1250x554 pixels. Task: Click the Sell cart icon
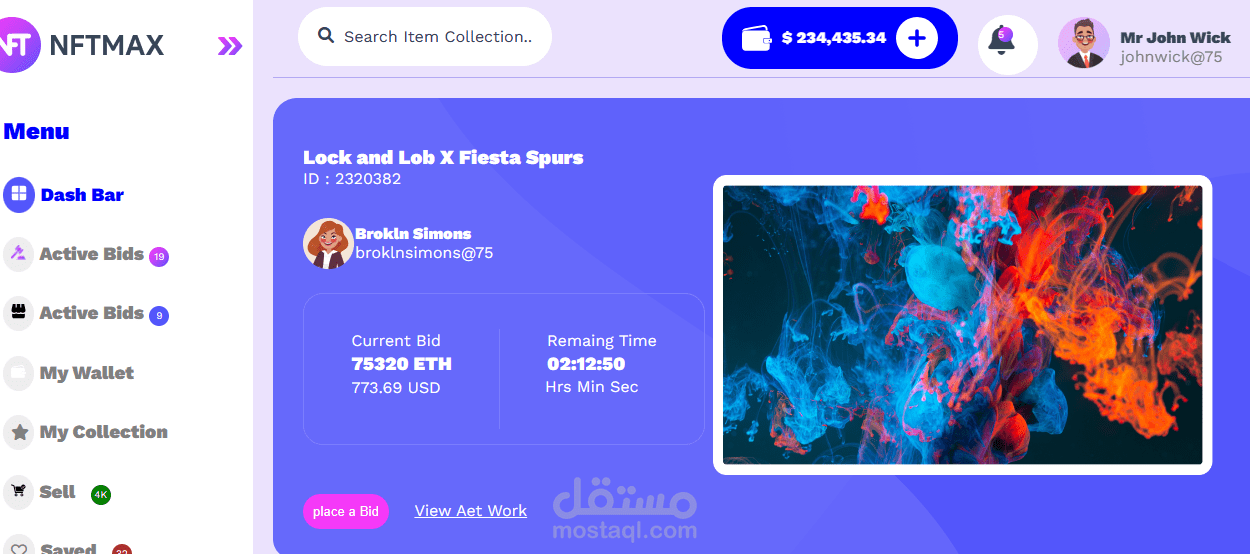18,491
